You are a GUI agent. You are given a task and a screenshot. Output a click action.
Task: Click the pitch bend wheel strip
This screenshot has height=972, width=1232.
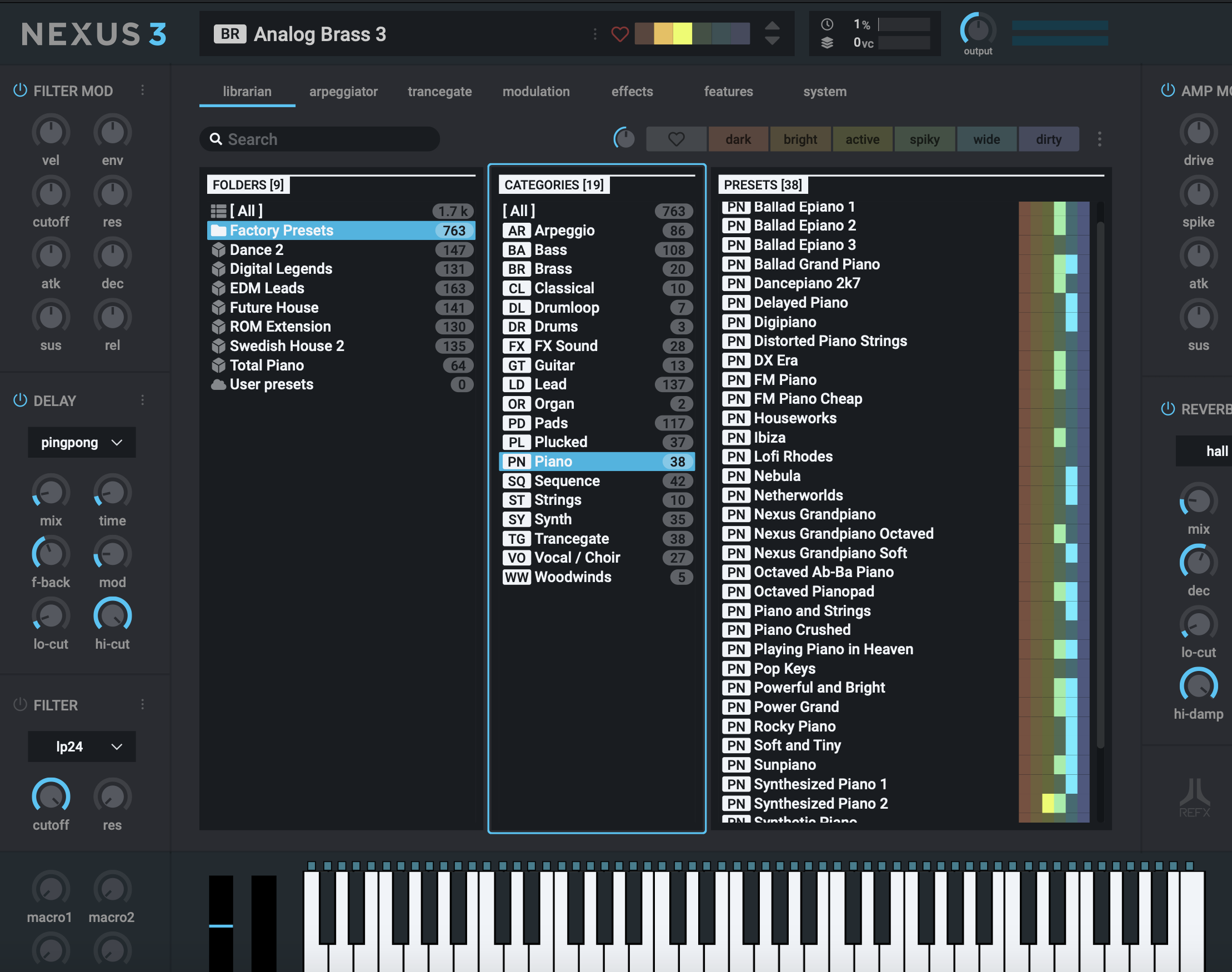click(x=221, y=923)
